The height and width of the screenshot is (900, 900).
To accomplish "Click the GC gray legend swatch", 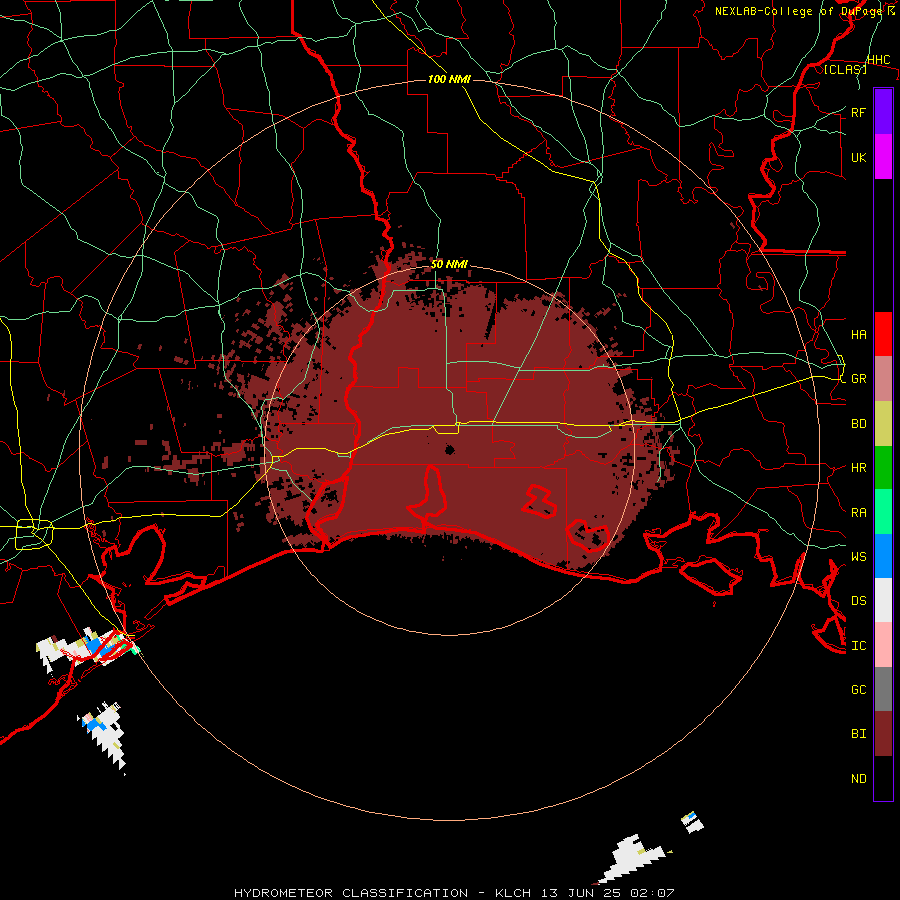I will 883,689.
